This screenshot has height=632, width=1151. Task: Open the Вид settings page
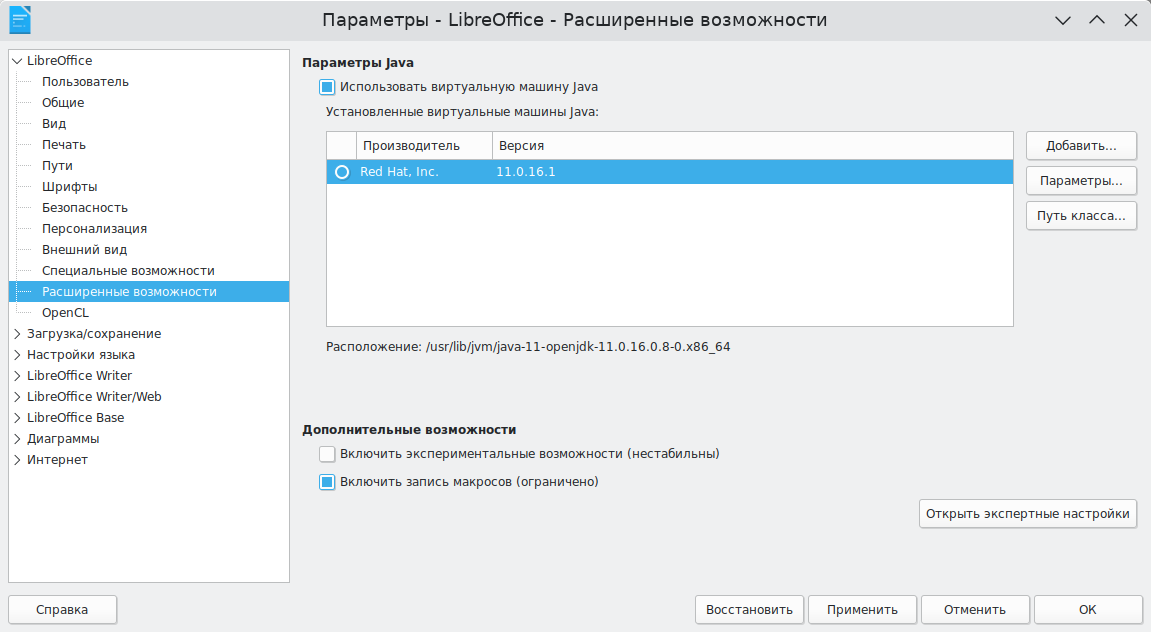(x=54, y=123)
